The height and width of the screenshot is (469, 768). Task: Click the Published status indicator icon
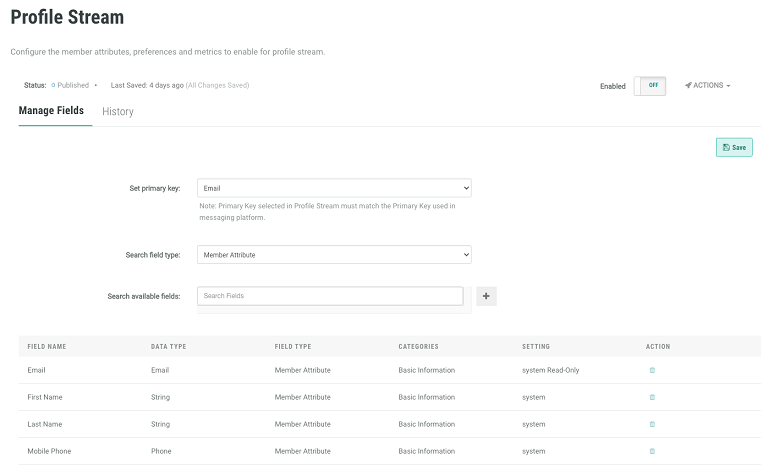[x=53, y=86]
